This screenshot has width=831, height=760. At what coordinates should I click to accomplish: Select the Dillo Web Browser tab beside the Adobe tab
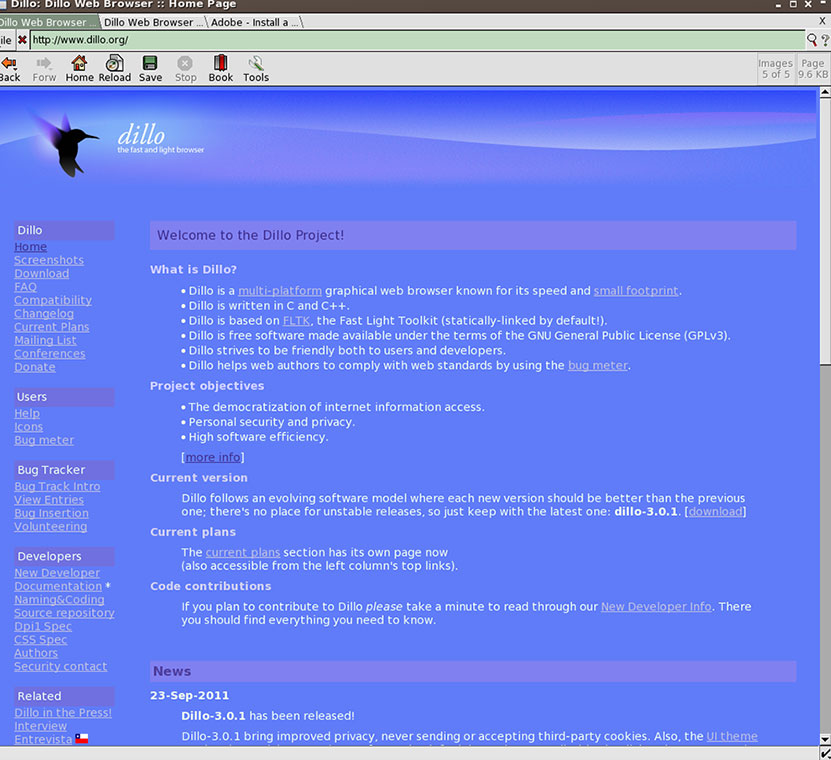click(x=154, y=22)
